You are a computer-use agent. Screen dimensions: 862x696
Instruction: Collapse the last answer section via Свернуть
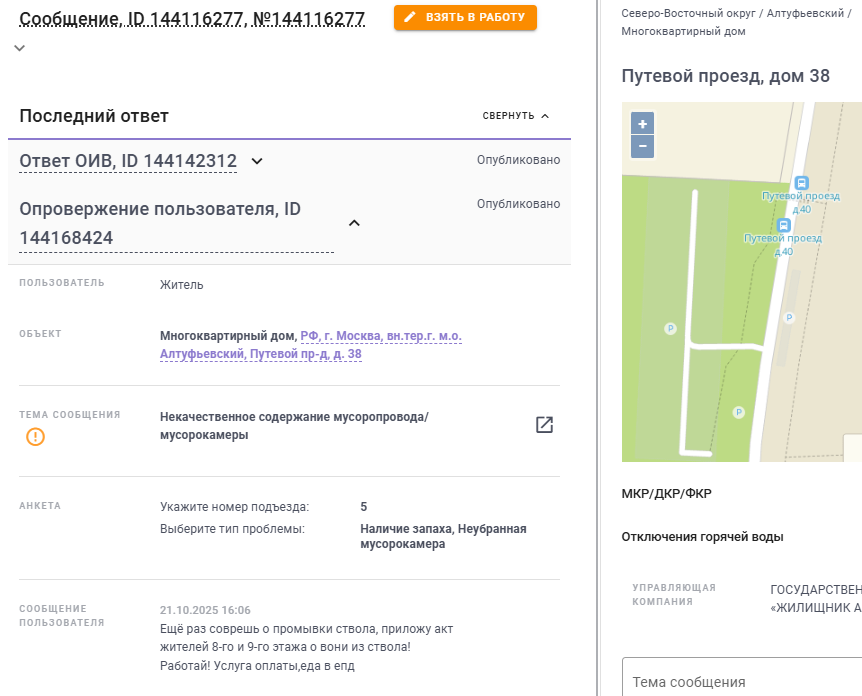516,116
